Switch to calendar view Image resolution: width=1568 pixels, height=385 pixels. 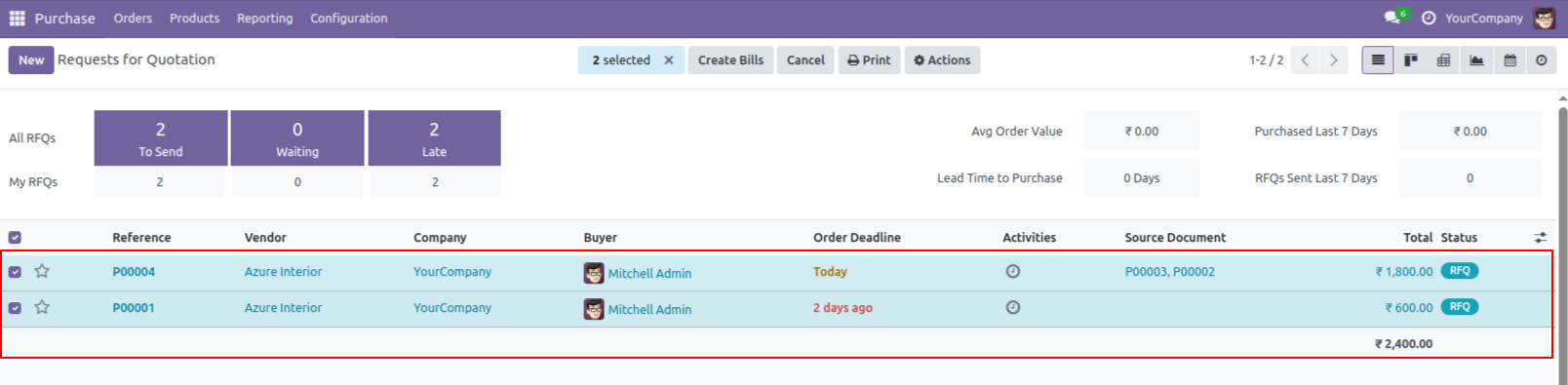(x=1510, y=60)
